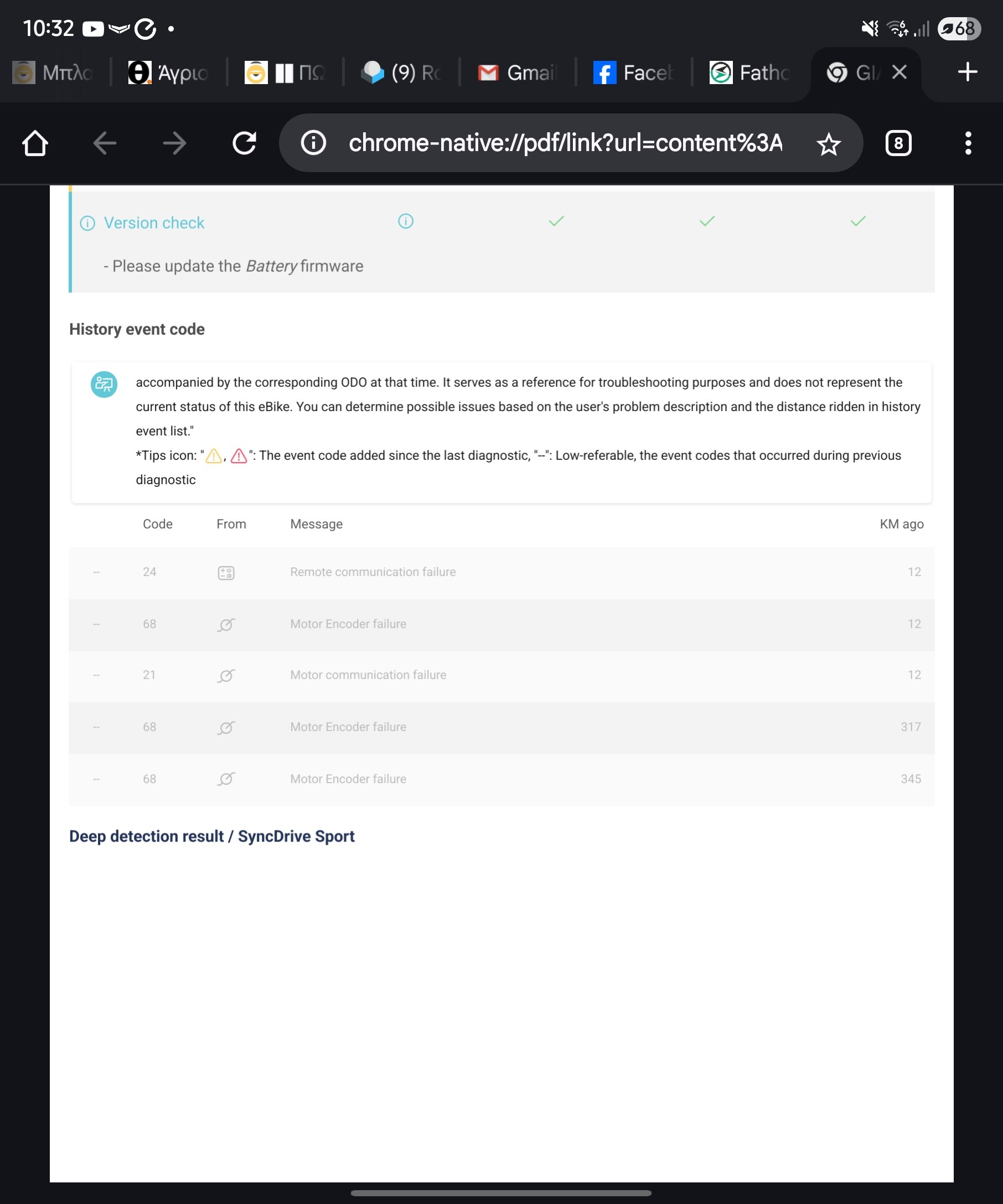Bookmark page with the star icon
Screen dimensions: 1003x1204
[828, 144]
